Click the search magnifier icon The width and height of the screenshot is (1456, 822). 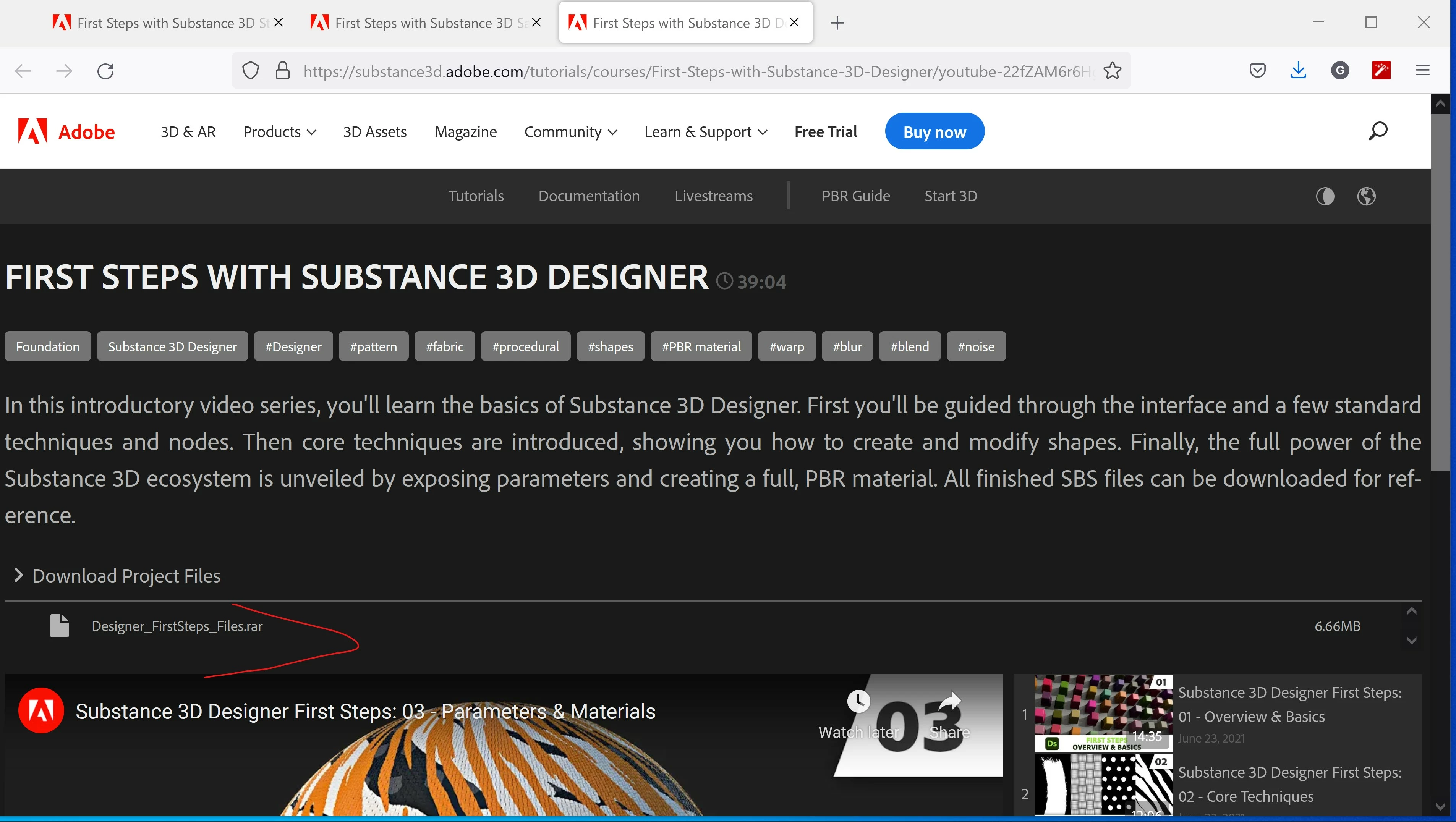[1377, 131]
